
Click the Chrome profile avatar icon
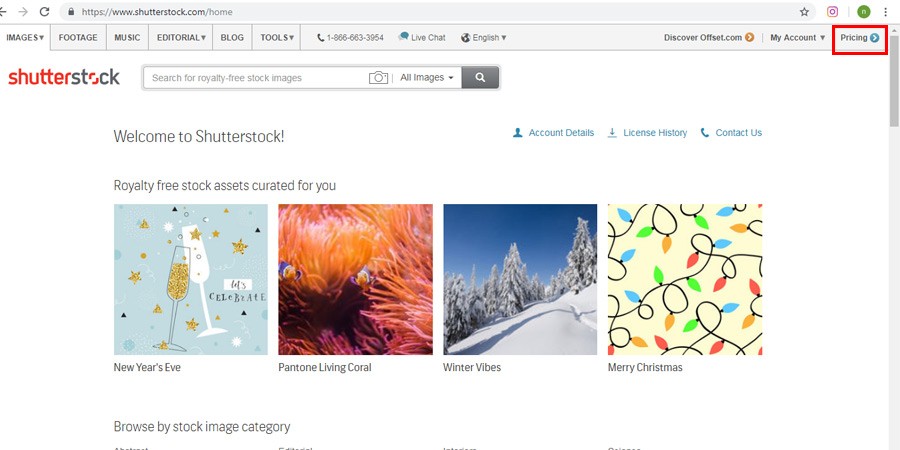(863, 12)
